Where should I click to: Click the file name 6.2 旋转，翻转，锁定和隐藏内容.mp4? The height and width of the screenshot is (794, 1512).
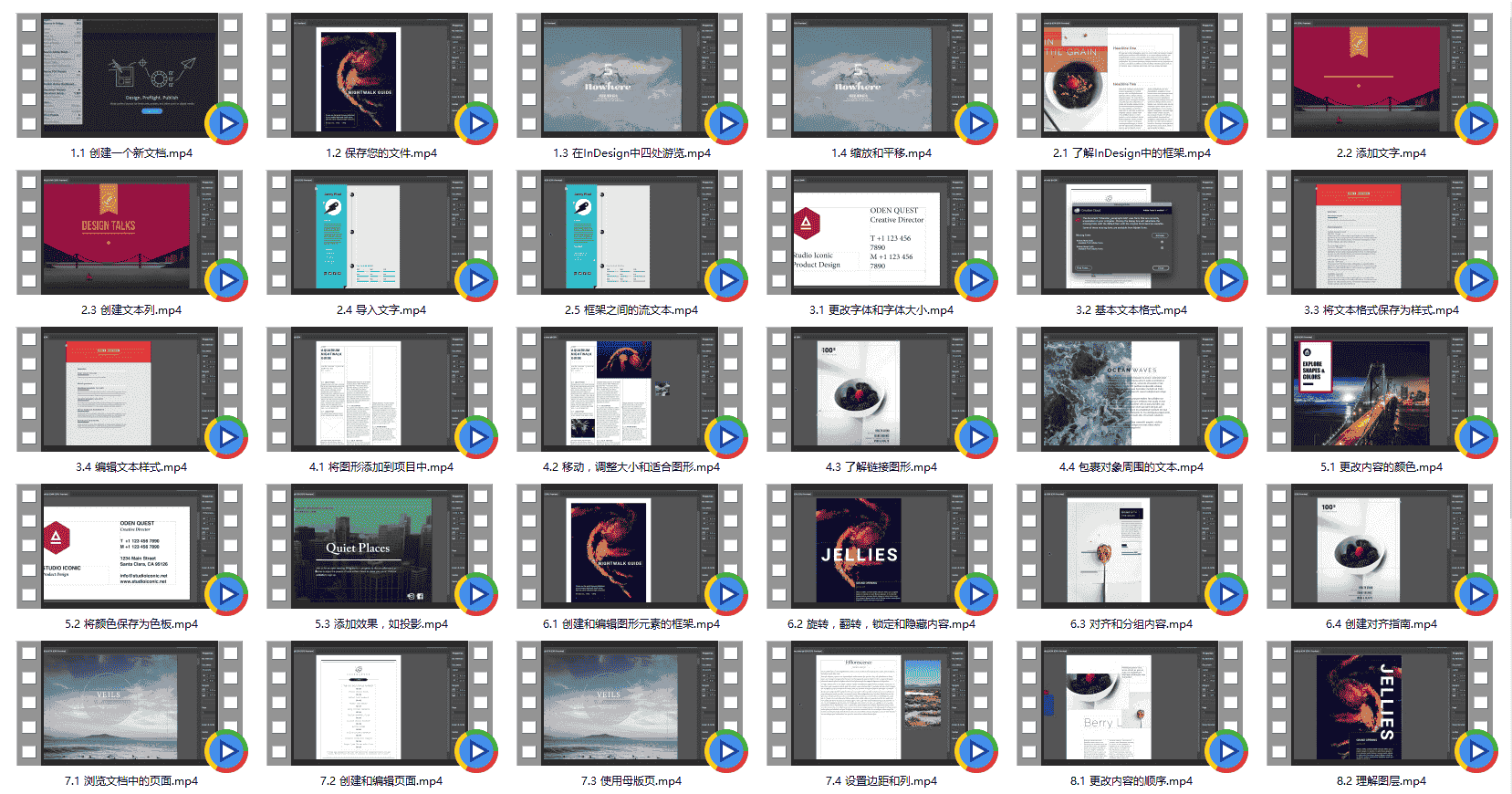click(x=881, y=624)
